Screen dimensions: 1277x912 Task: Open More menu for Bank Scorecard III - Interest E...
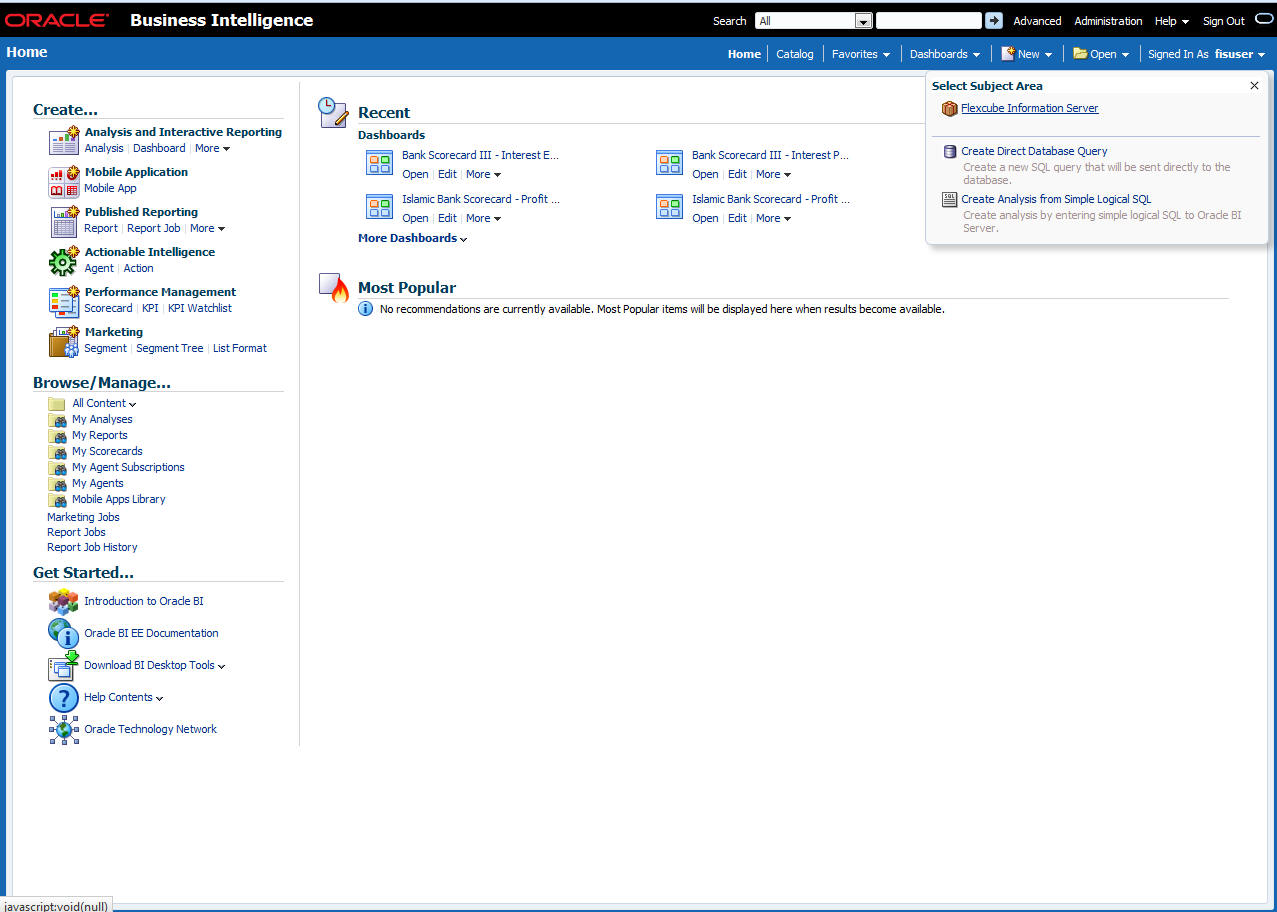pos(483,174)
